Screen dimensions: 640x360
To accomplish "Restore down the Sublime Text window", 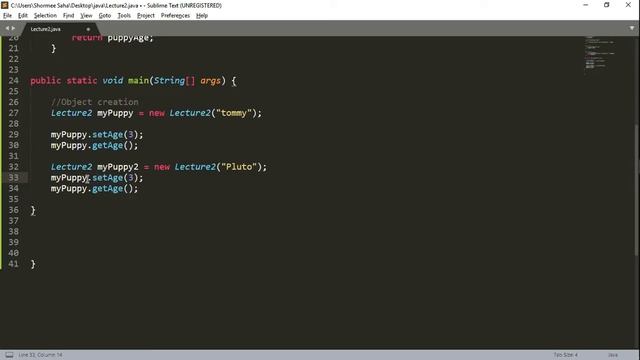I will (607, 5).
